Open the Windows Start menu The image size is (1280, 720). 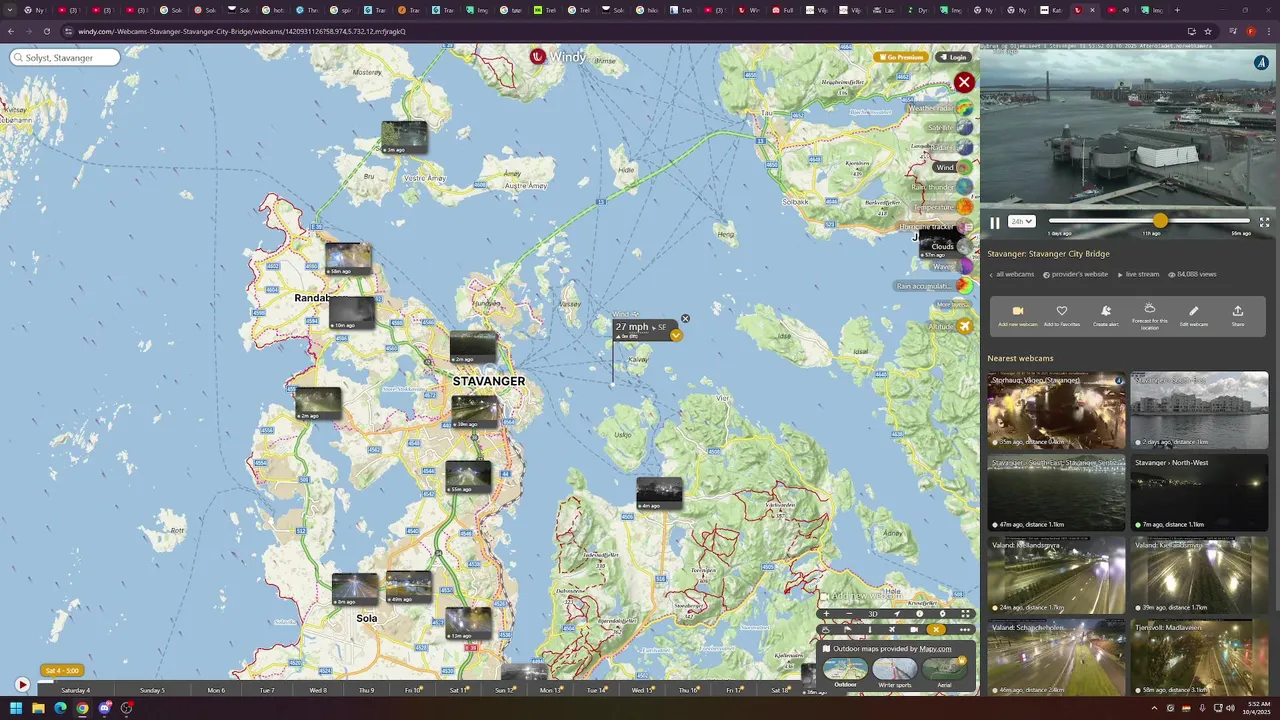16,708
